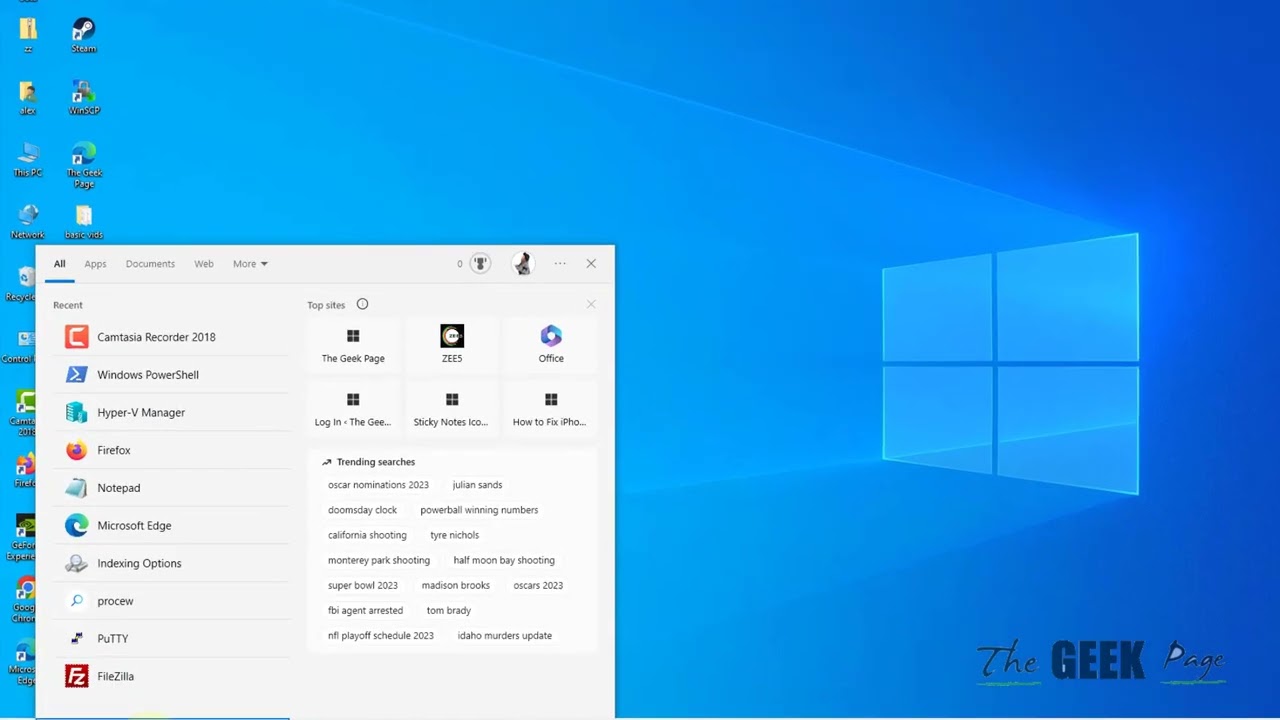Screen dimensions: 1280x720
Task: Search trending 'fbi agent arrested'
Action: [x=365, y=610]
